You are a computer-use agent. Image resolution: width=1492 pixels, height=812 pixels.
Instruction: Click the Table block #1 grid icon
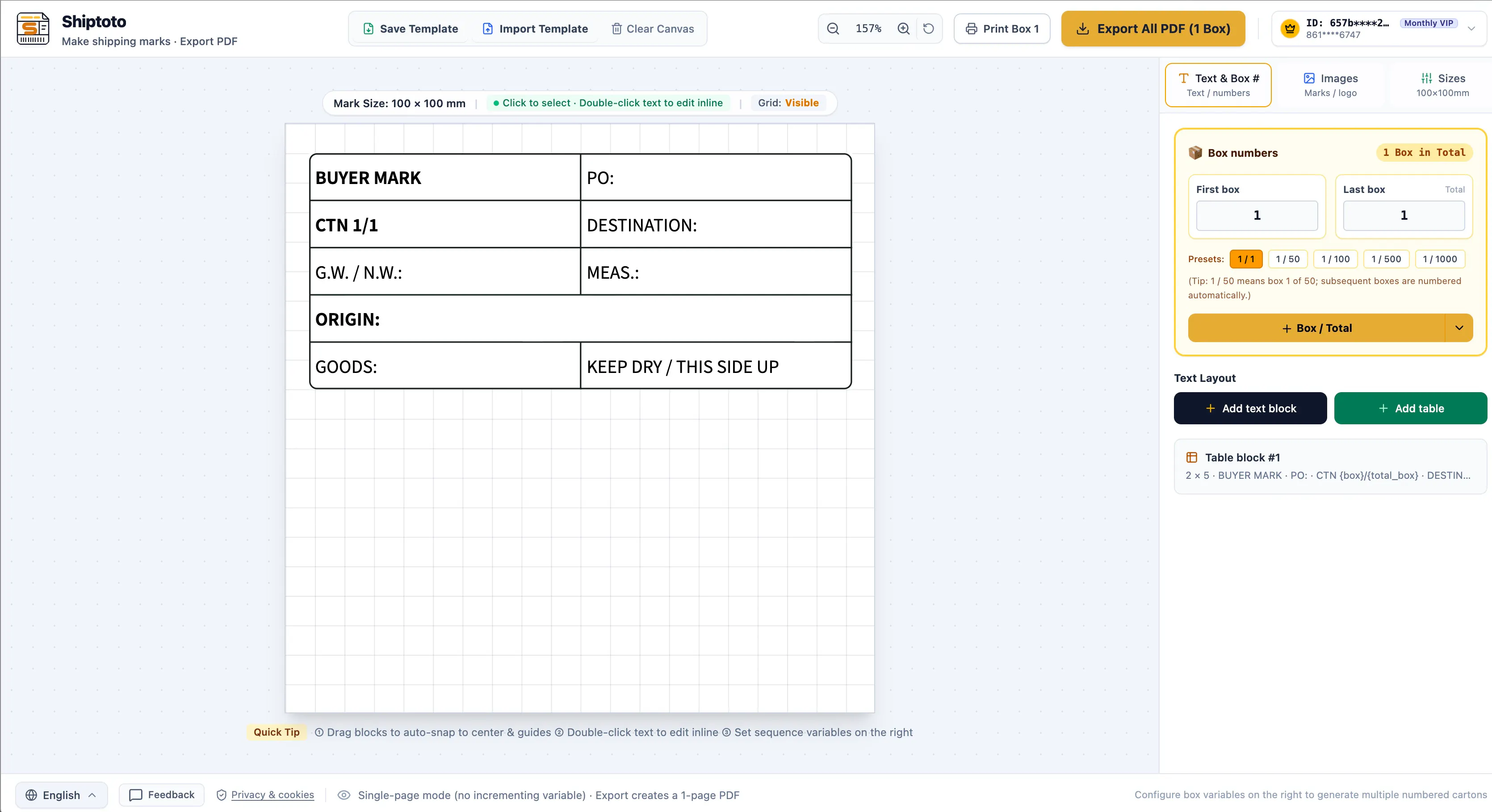1191,457
